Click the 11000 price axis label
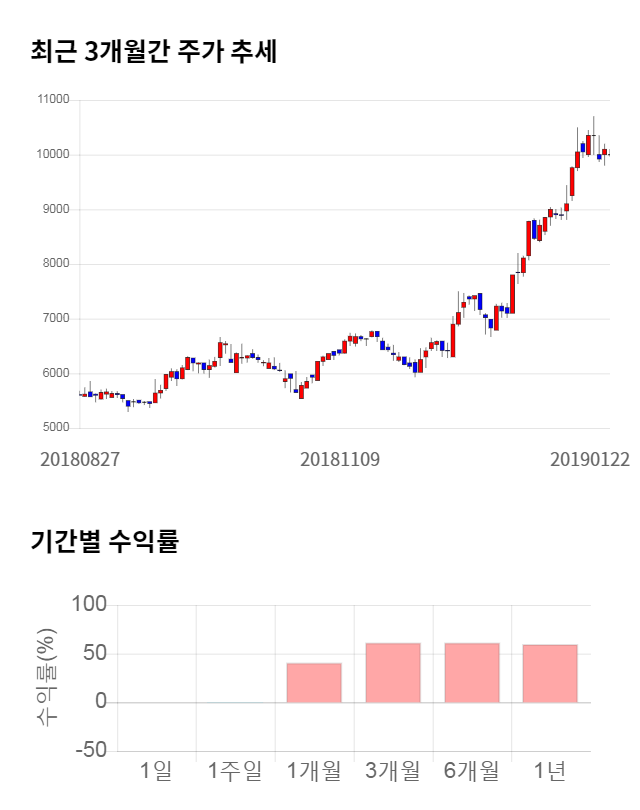The width and height of the screenshot is (640, 810). pos(52,100)
